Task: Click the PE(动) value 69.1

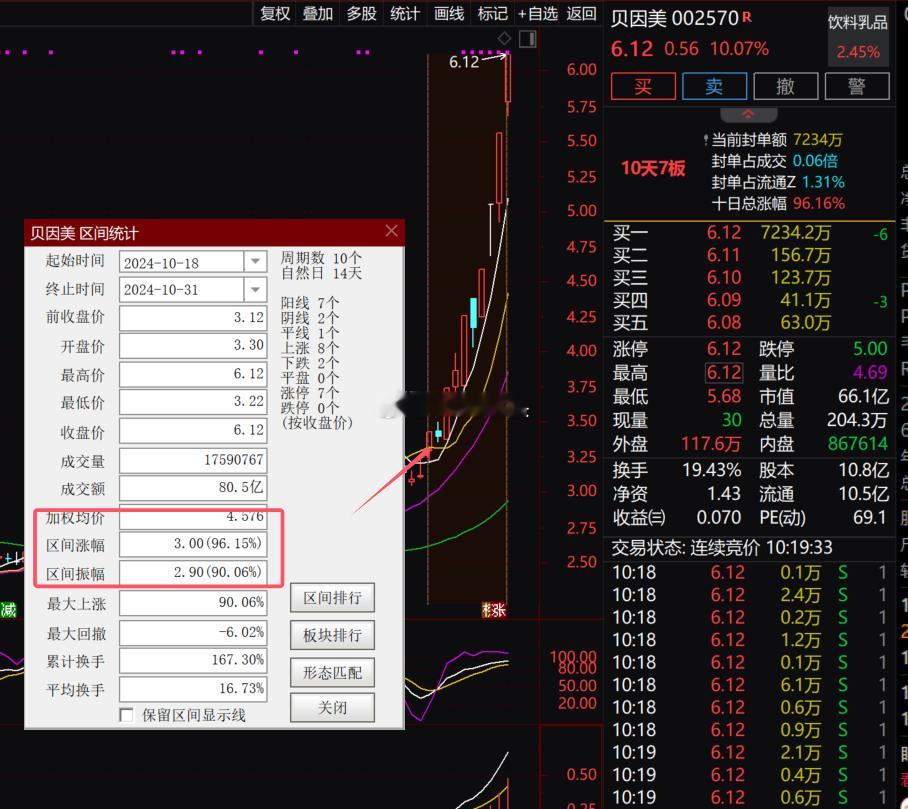Action: [869, 517]
